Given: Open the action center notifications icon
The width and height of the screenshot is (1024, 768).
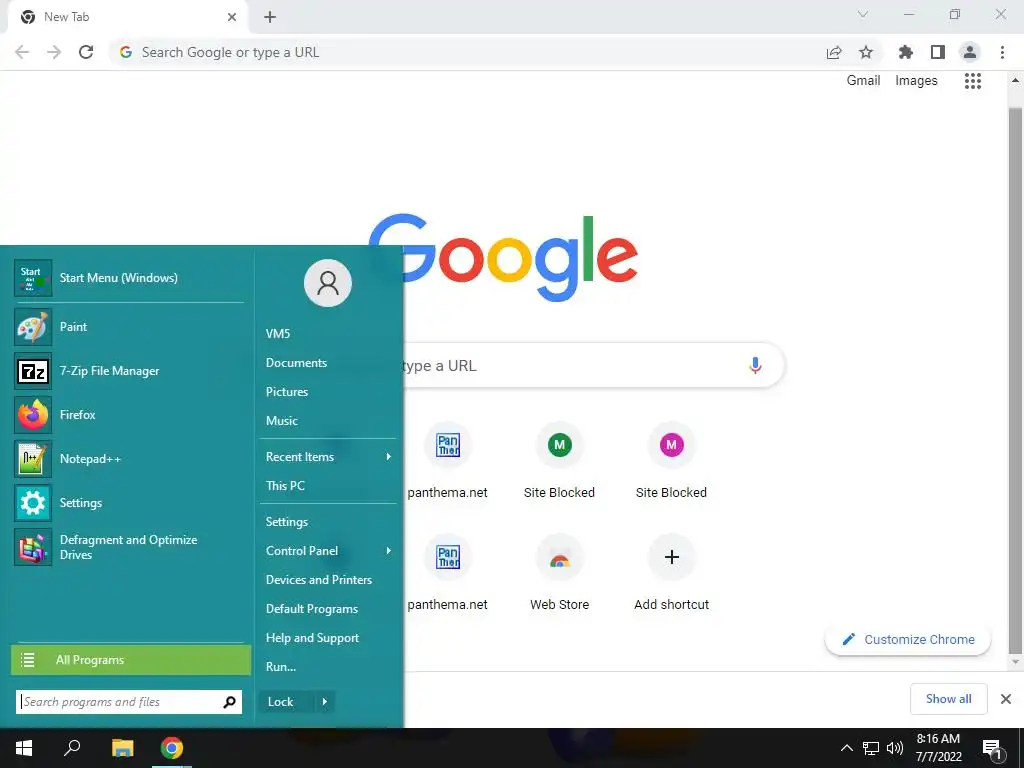Looking at the screenshot, I should coord(993,748).
